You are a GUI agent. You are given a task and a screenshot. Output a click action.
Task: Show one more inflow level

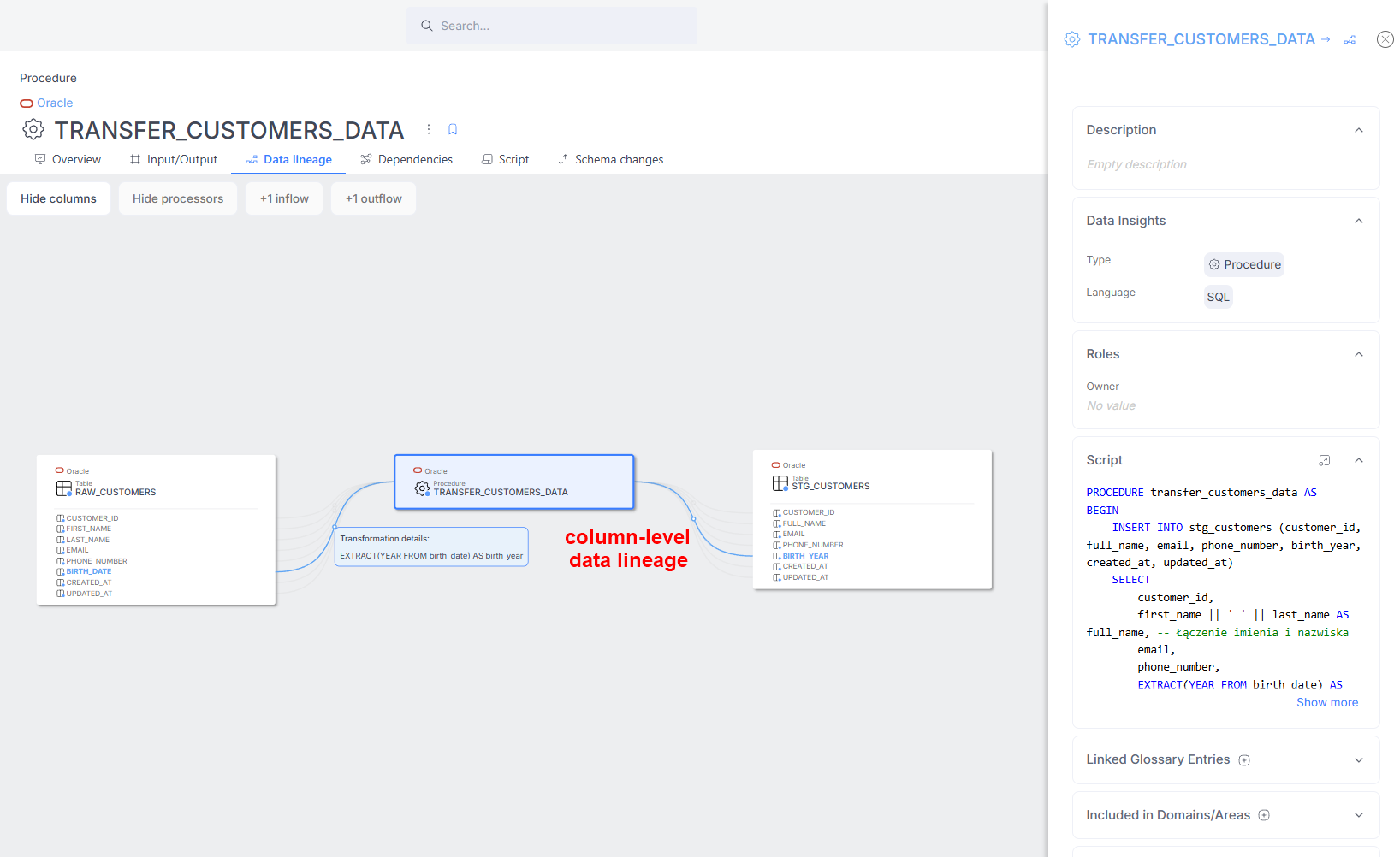(284, 198)
